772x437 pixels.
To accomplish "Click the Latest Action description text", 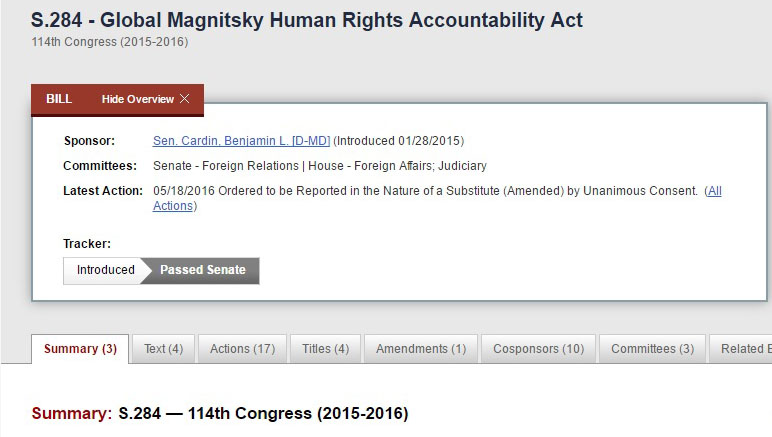I will (x=425, y=191).
